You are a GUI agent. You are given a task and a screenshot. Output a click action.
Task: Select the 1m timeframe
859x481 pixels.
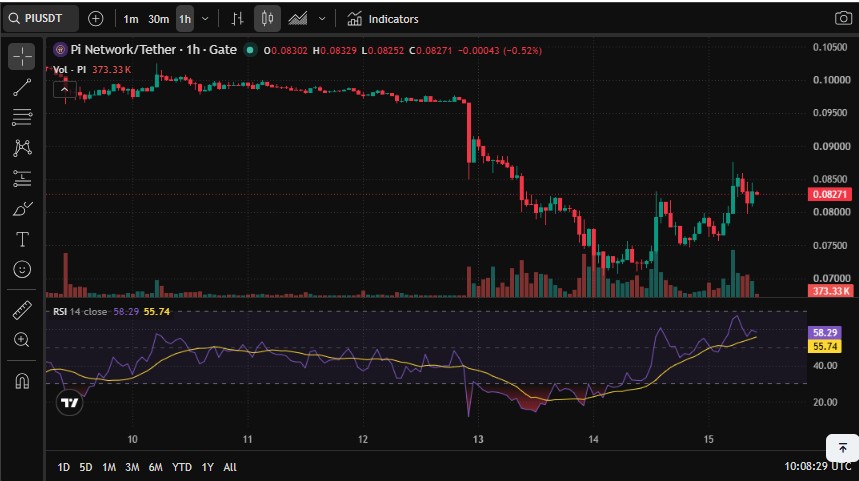(x=130, y=19)
